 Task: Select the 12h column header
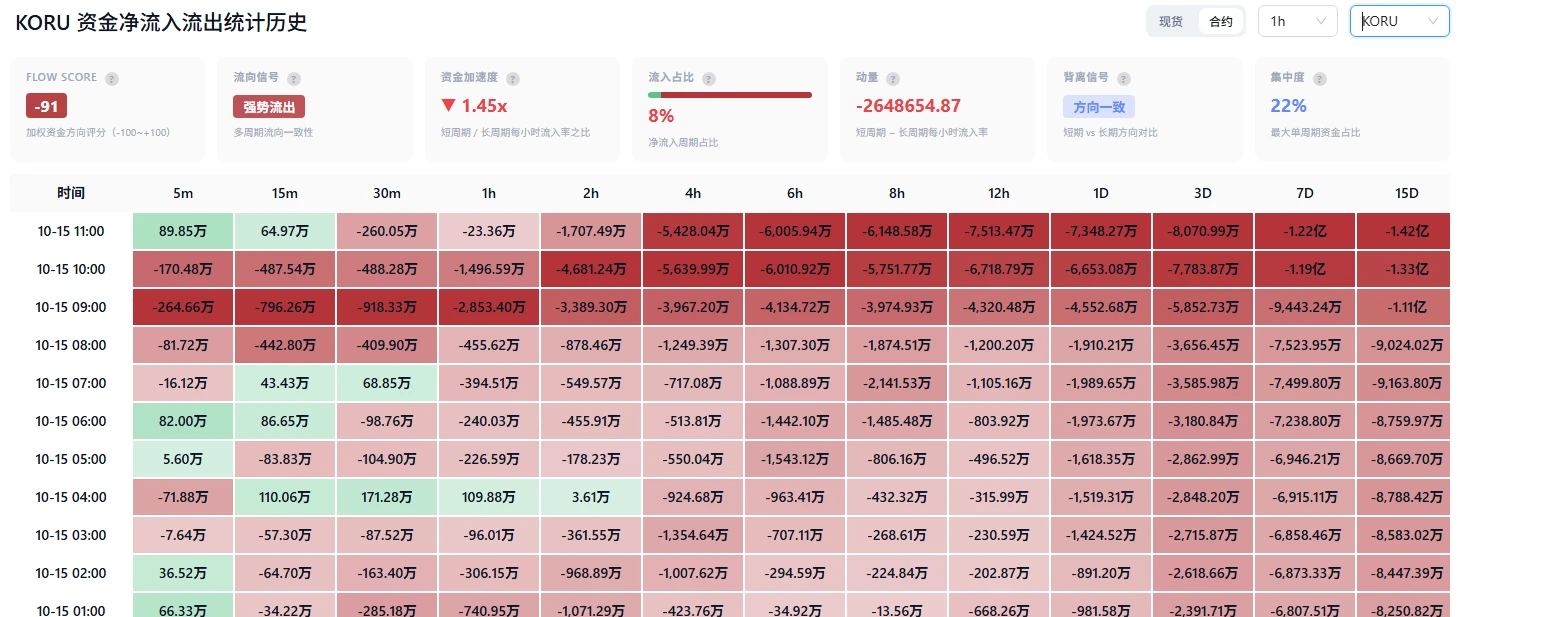point(999,193)
